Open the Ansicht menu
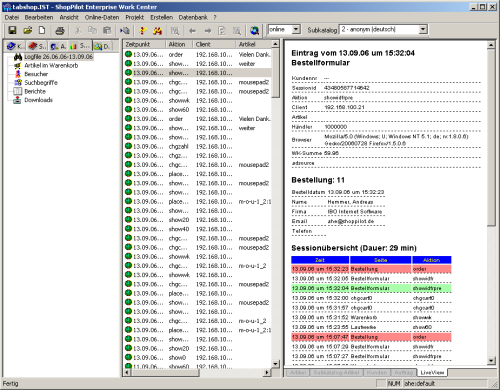Viewport: 500px width, 390px height. pyautogui.click(x=69, y=17)
